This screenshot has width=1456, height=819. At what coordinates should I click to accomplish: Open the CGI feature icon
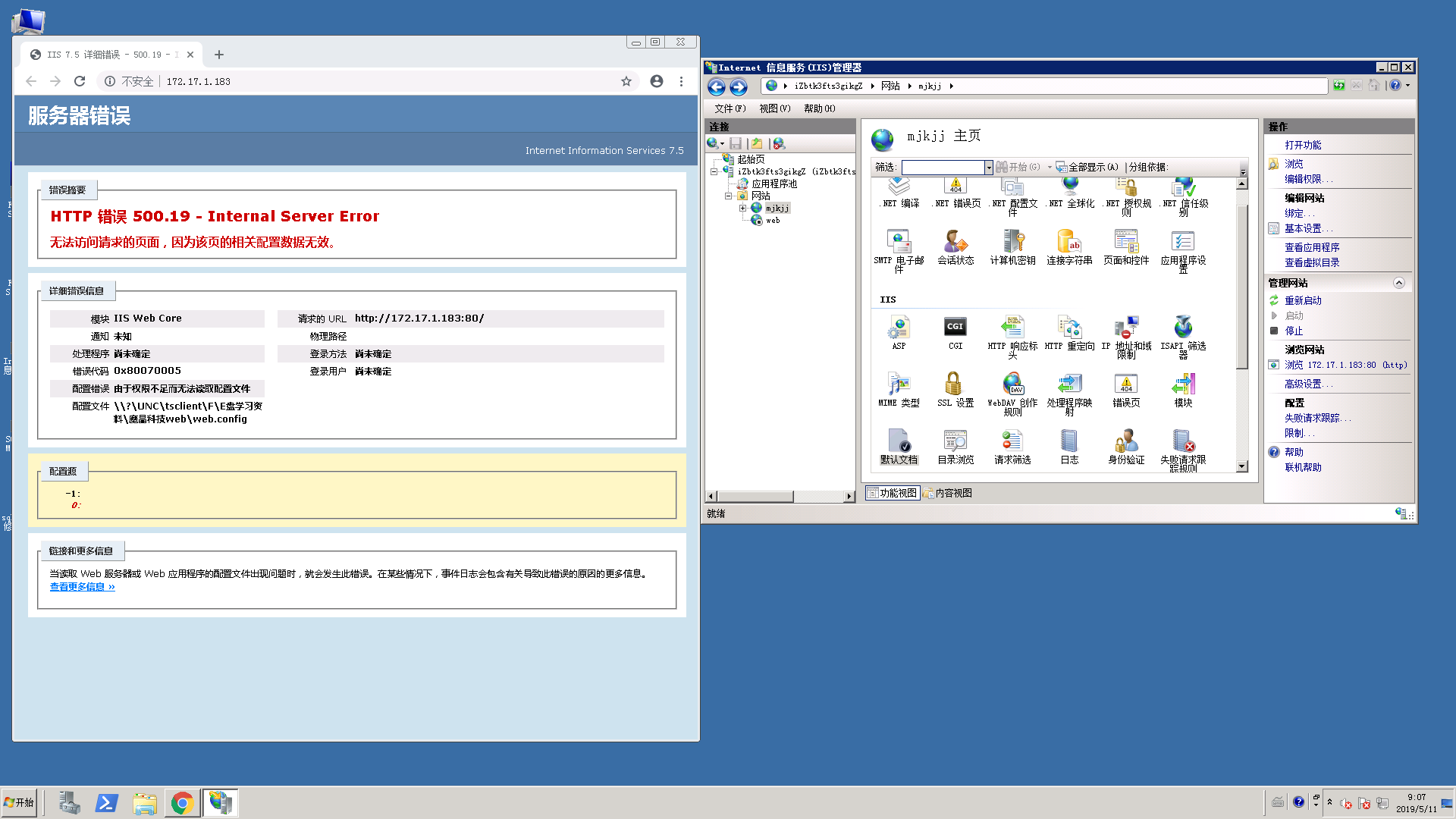pos(955,332)
